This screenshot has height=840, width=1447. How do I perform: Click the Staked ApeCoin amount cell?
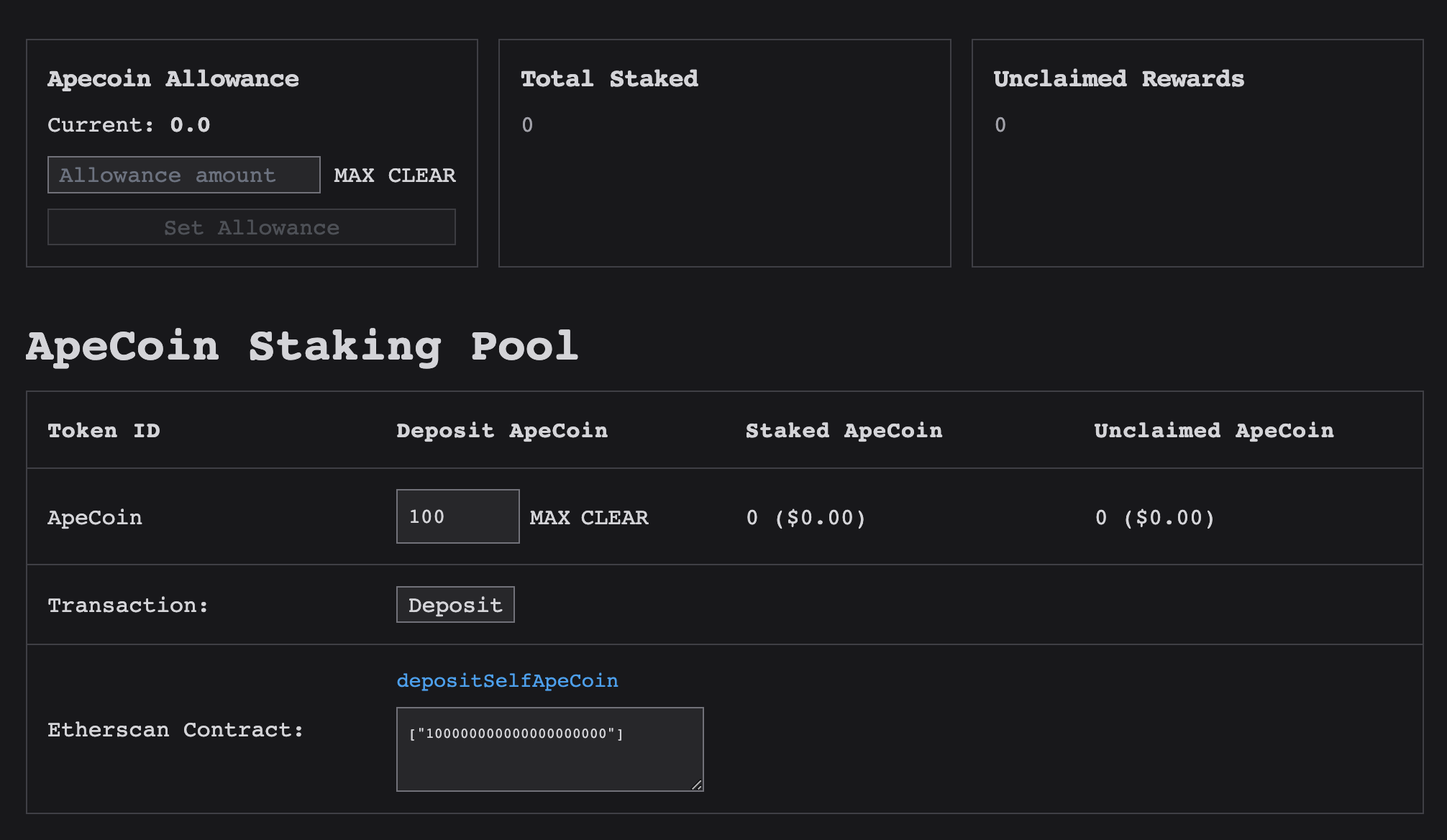coord(805,518)
